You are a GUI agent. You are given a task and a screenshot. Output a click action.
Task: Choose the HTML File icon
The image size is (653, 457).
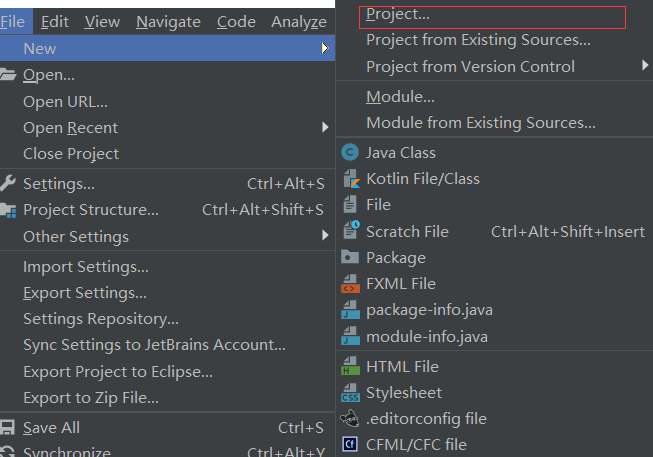350,366
